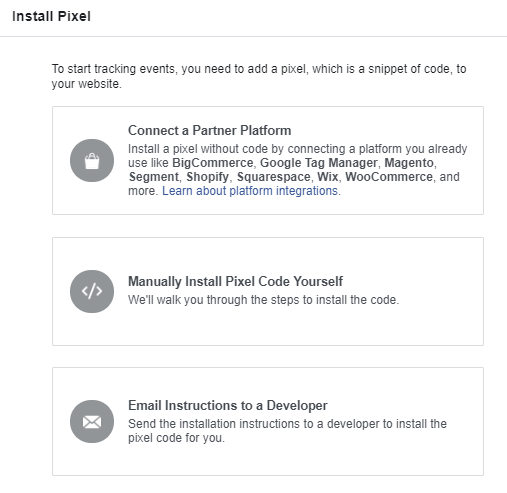Open Learn about platform integrations link
This screenshot has height=493, width=507.
pos(250,191)
